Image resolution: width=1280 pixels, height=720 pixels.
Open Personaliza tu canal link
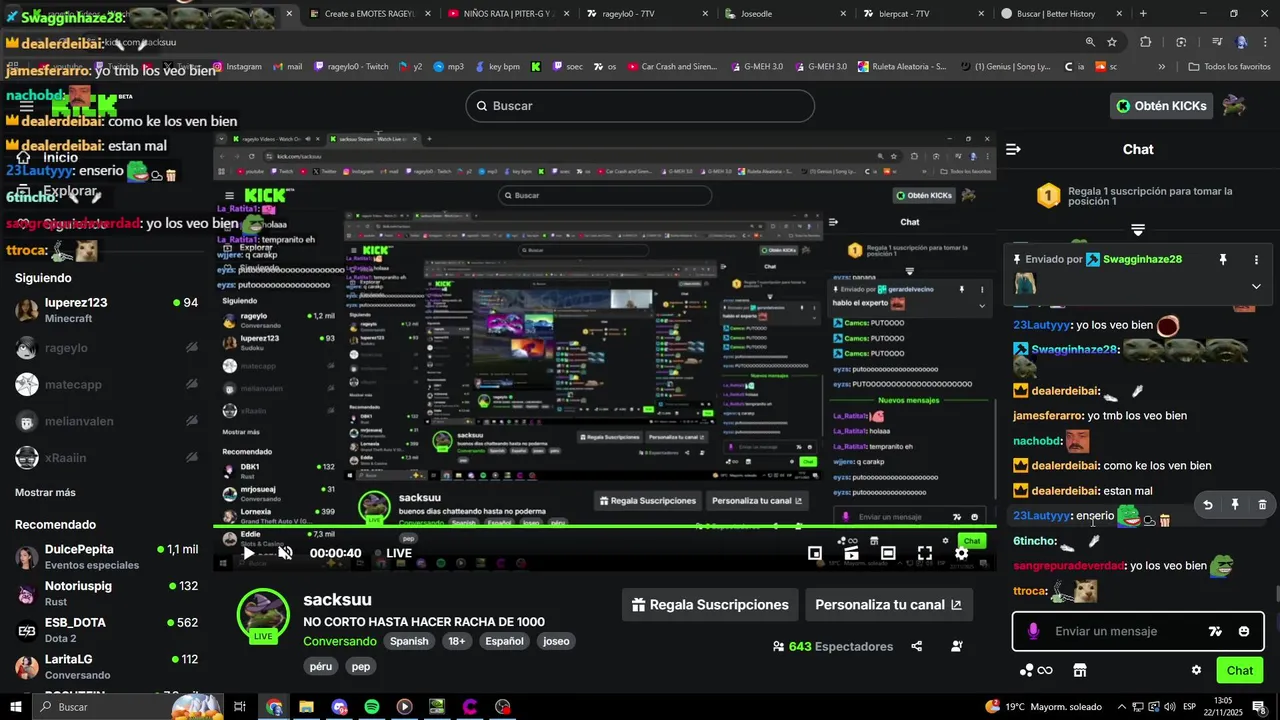pos(888,604)
